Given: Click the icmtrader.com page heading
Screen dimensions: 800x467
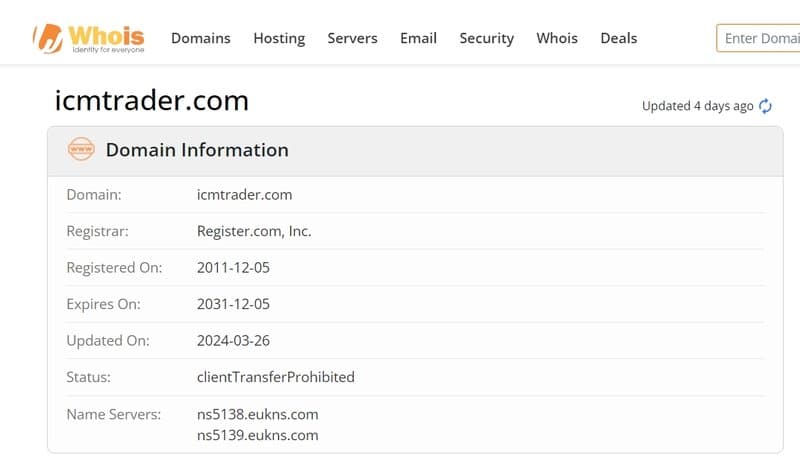Looking at the screenshot, I should (152, 101).
